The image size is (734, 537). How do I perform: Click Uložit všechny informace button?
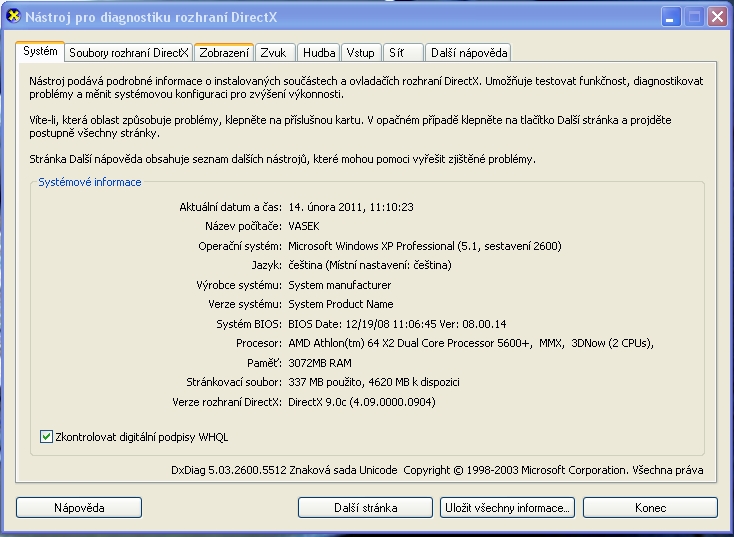pyautogui.click(x=507, y=508)
